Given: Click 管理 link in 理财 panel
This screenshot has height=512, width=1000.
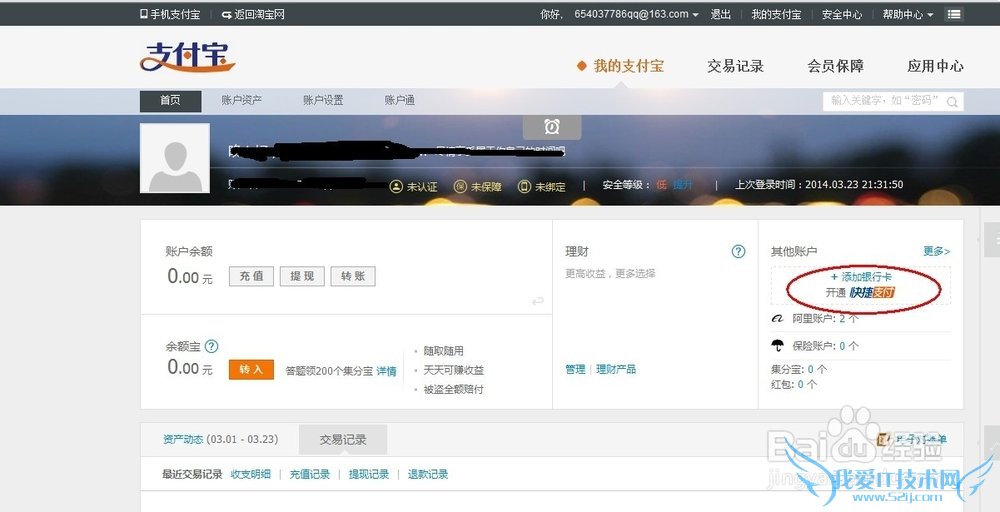Looking at the screenshot, I should 575,369.
